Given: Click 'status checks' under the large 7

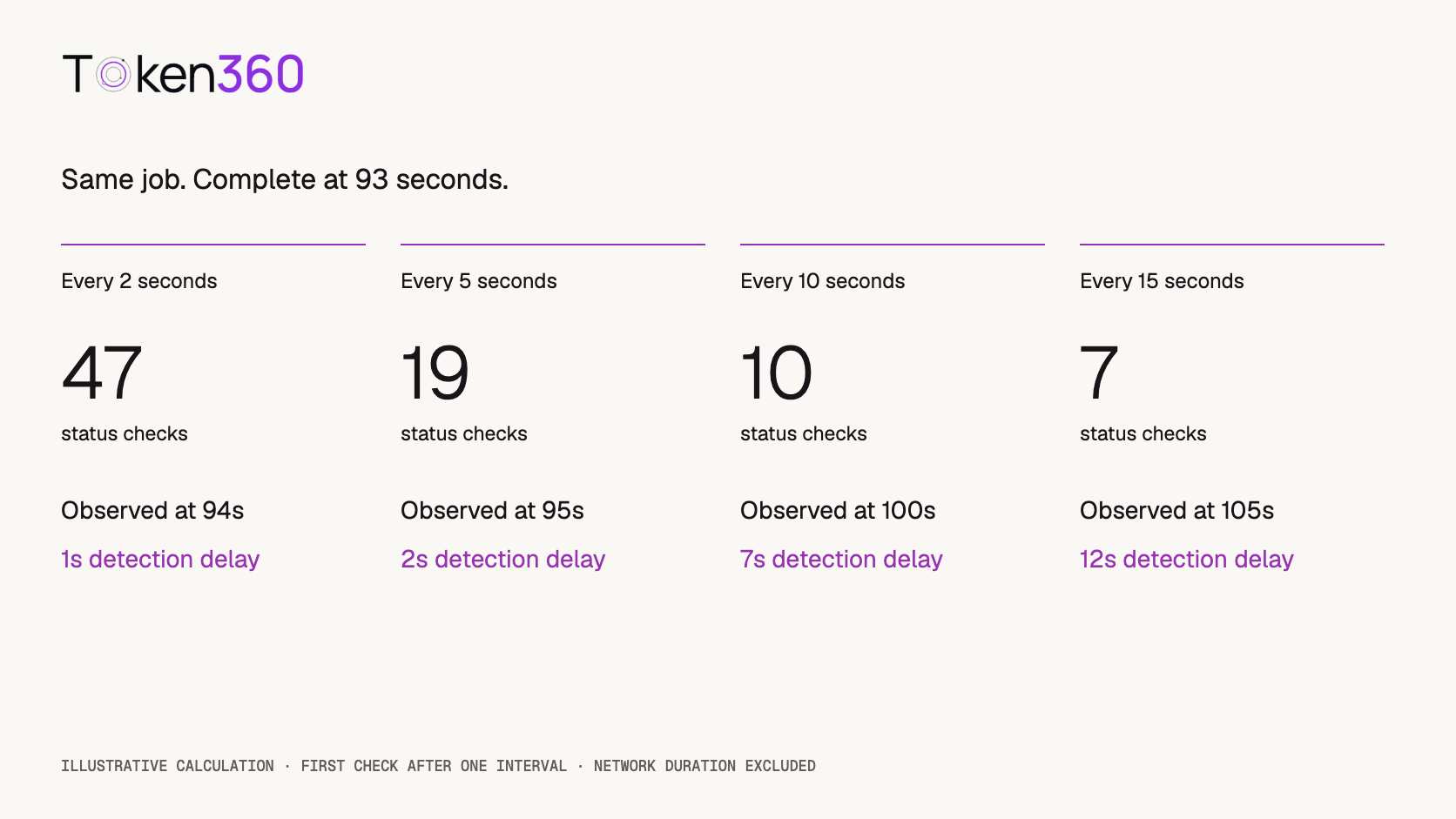Looking at the screenshot, I should coord(1143,433).
